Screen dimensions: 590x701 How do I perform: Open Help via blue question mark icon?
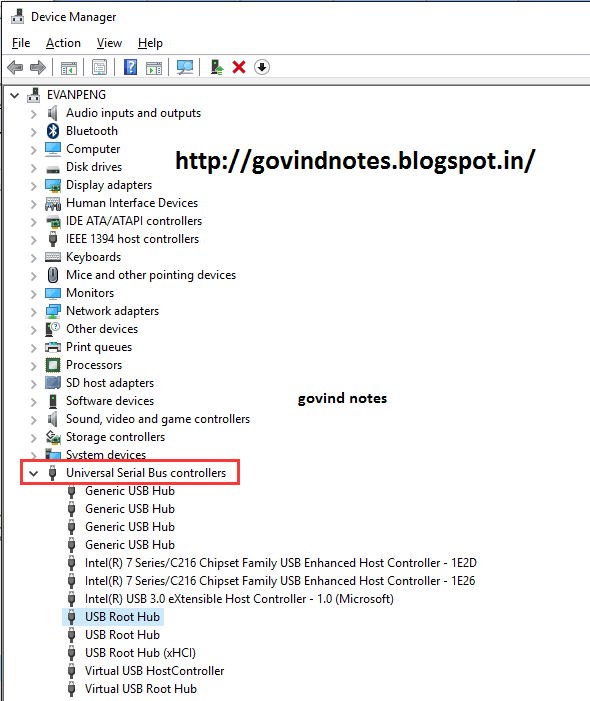[130, 68]
